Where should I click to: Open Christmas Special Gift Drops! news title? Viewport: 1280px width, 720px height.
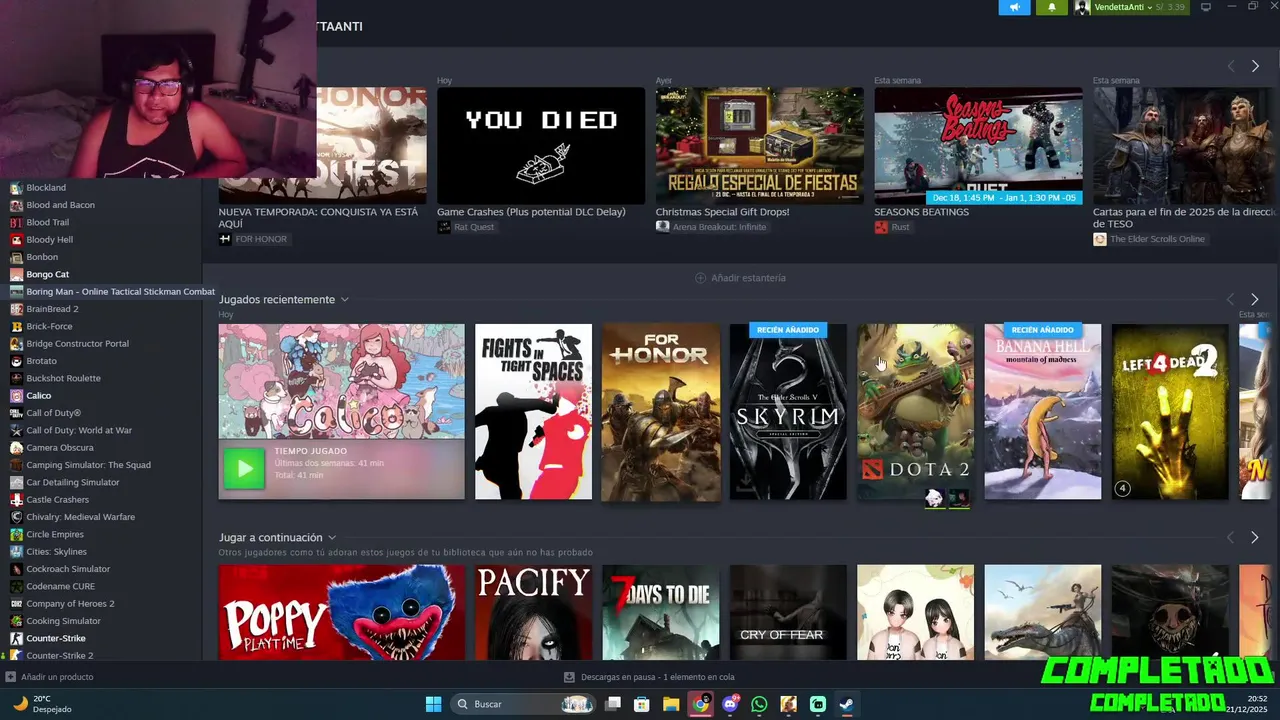pyautogui.click(x=722, y=212)
